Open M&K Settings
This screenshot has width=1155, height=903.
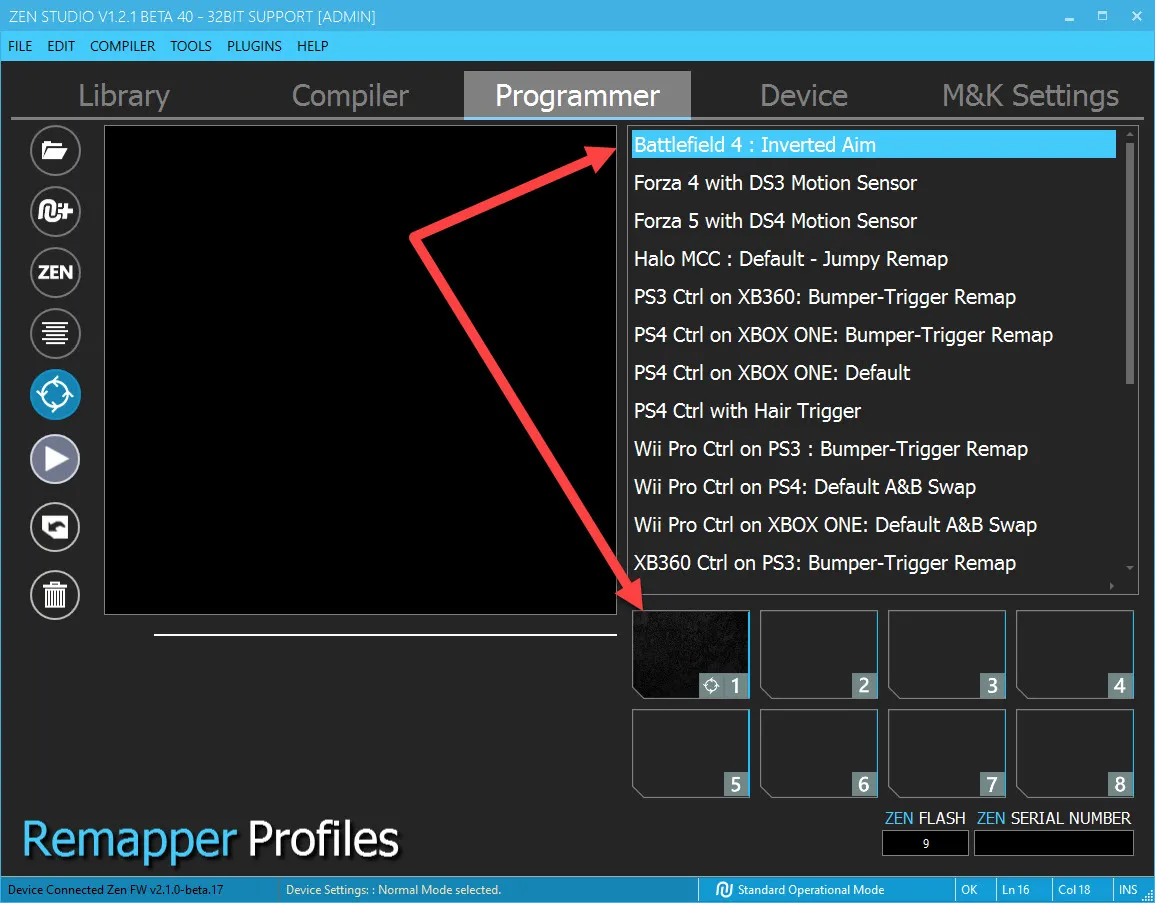[x=1030, y=95]
